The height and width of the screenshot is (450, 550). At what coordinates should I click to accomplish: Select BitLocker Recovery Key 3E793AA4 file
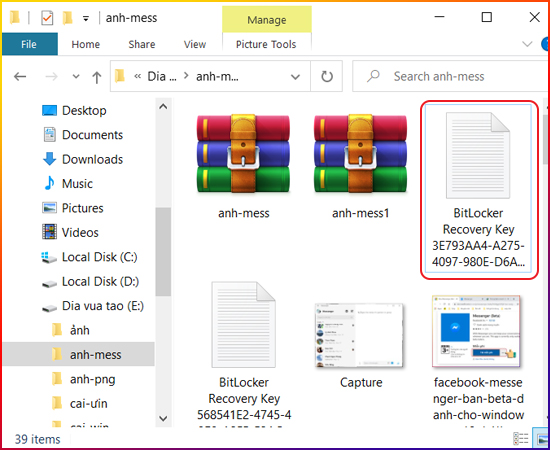click(x=478, y=190)
